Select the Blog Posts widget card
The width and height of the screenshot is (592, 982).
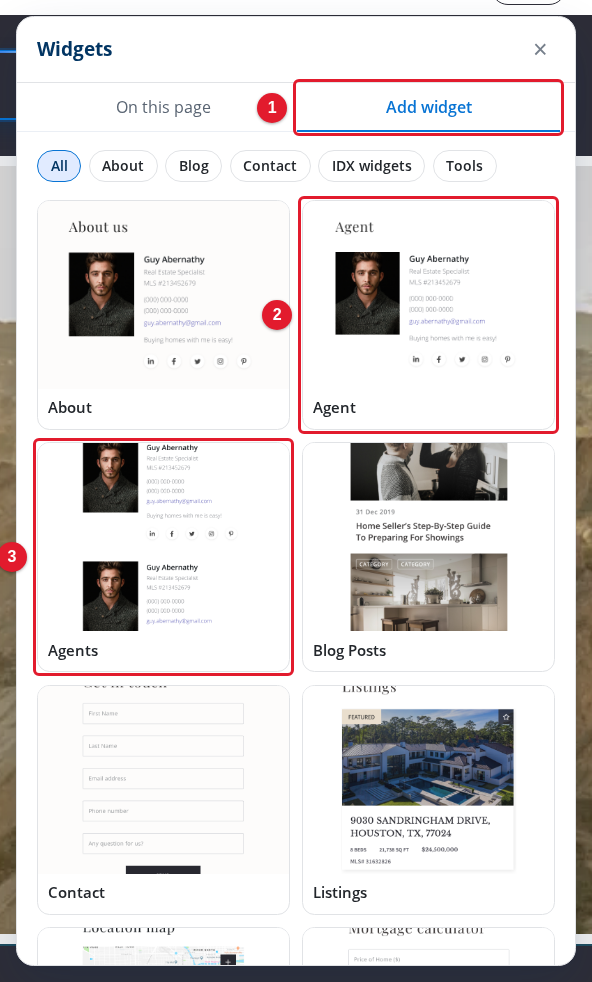428,557
